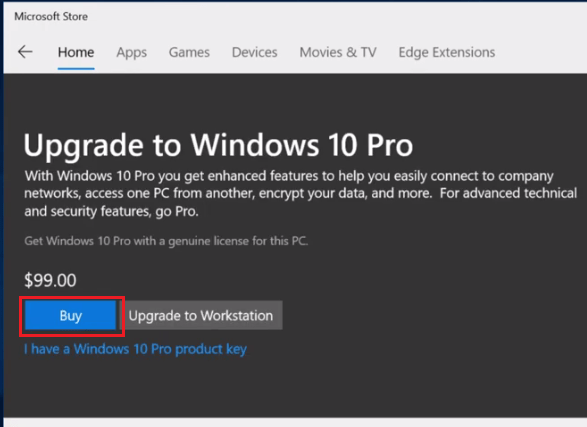
Task: Click the blue underline beneath Home
Action: (76, 68)
